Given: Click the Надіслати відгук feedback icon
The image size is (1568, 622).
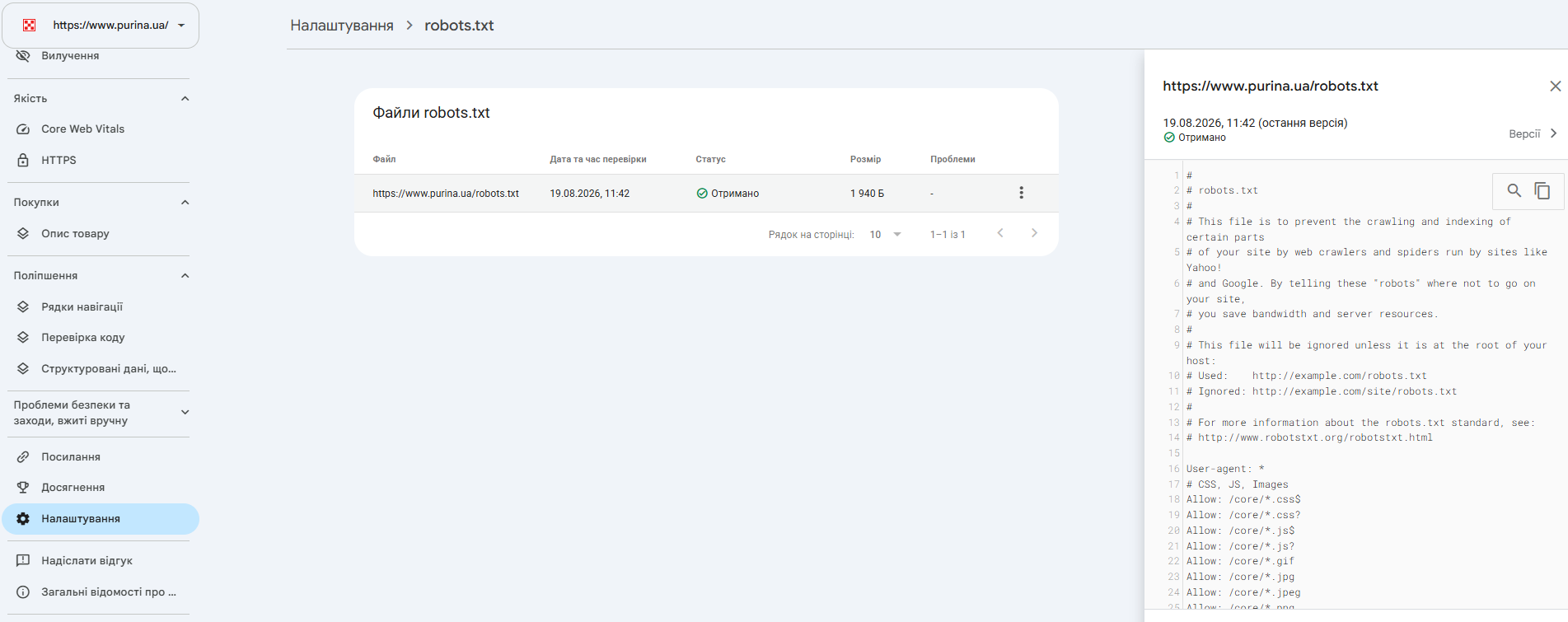Looking at the screenshot, I should (x=23, y=561).
